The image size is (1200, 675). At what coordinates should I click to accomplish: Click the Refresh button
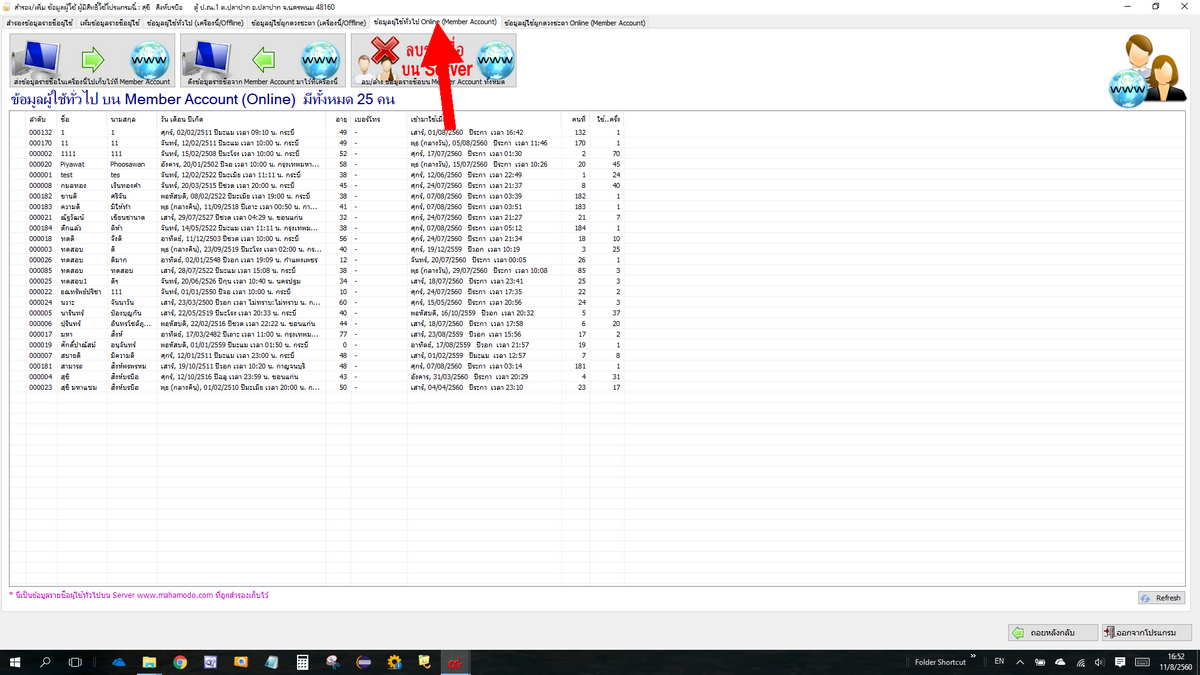pyautogui.click(x=1161, y=598)
